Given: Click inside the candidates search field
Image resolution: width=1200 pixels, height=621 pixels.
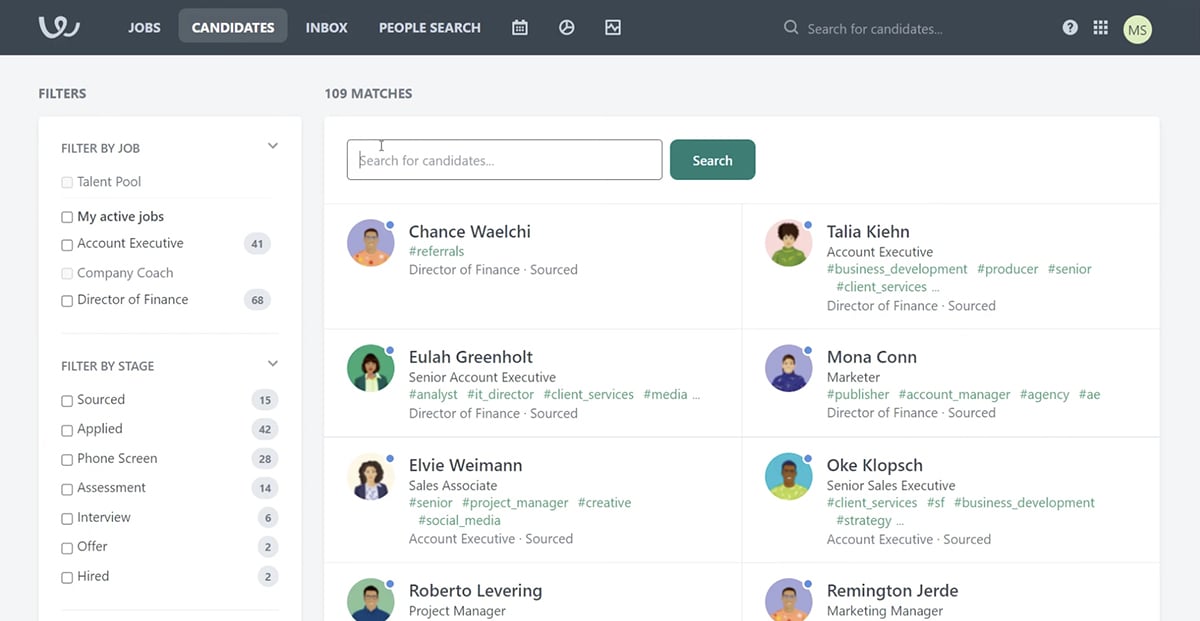Looking at the screenshot, I should 504,160.
